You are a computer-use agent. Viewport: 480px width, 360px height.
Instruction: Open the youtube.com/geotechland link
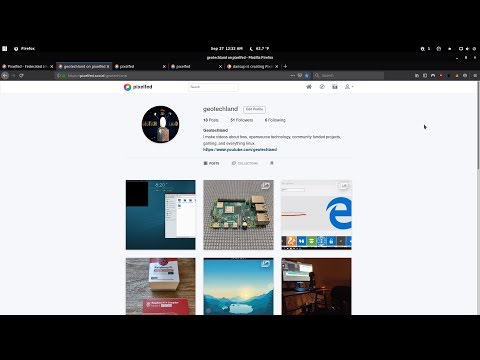pyautogui.click(x=240, y=150)
